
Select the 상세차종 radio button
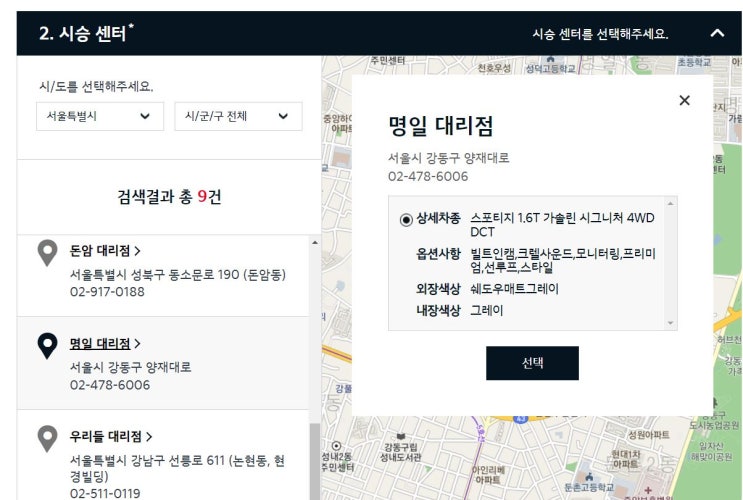pos(406,219)
